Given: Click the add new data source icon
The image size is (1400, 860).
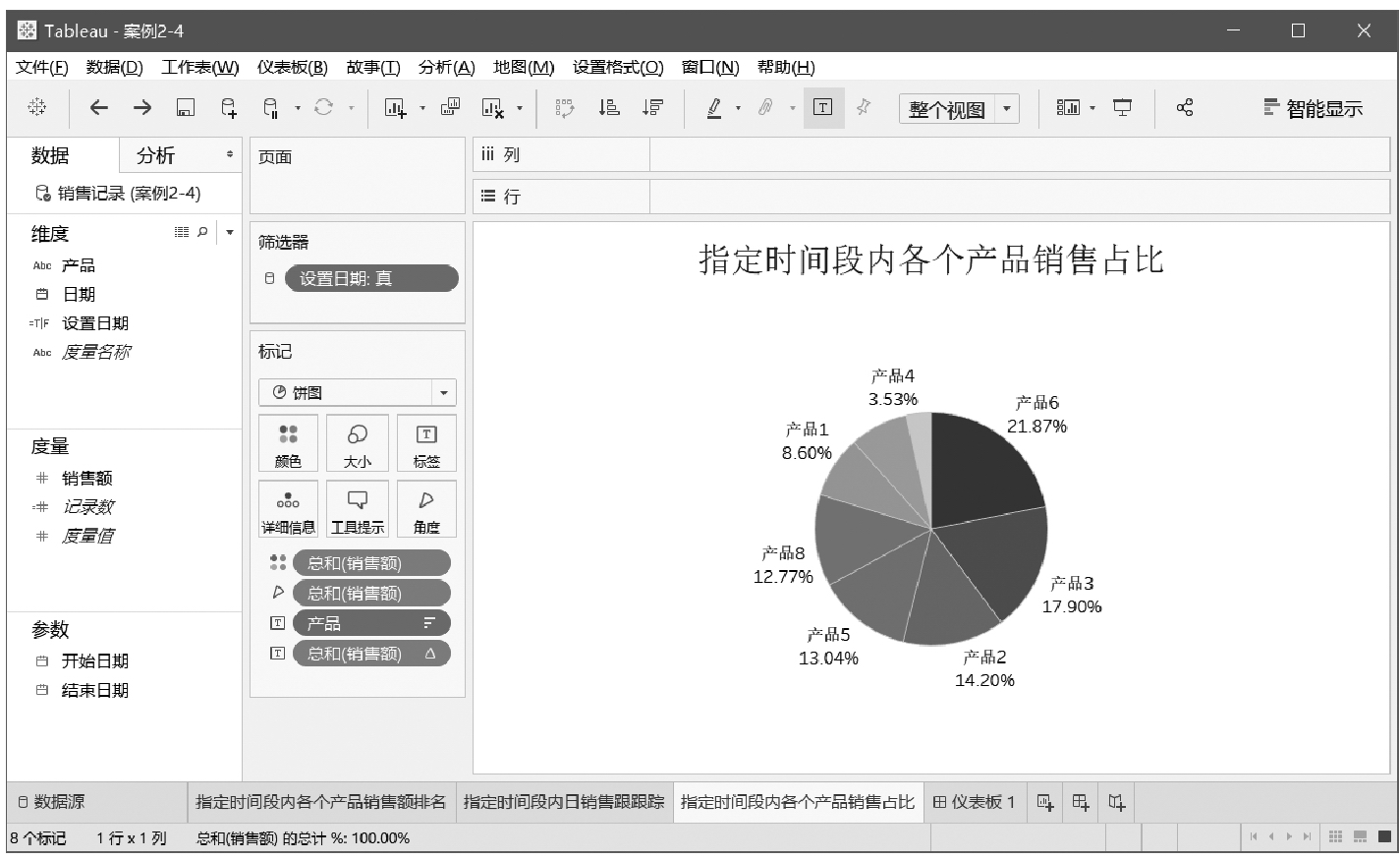Looking at the screenshot, I should point(228,108).
